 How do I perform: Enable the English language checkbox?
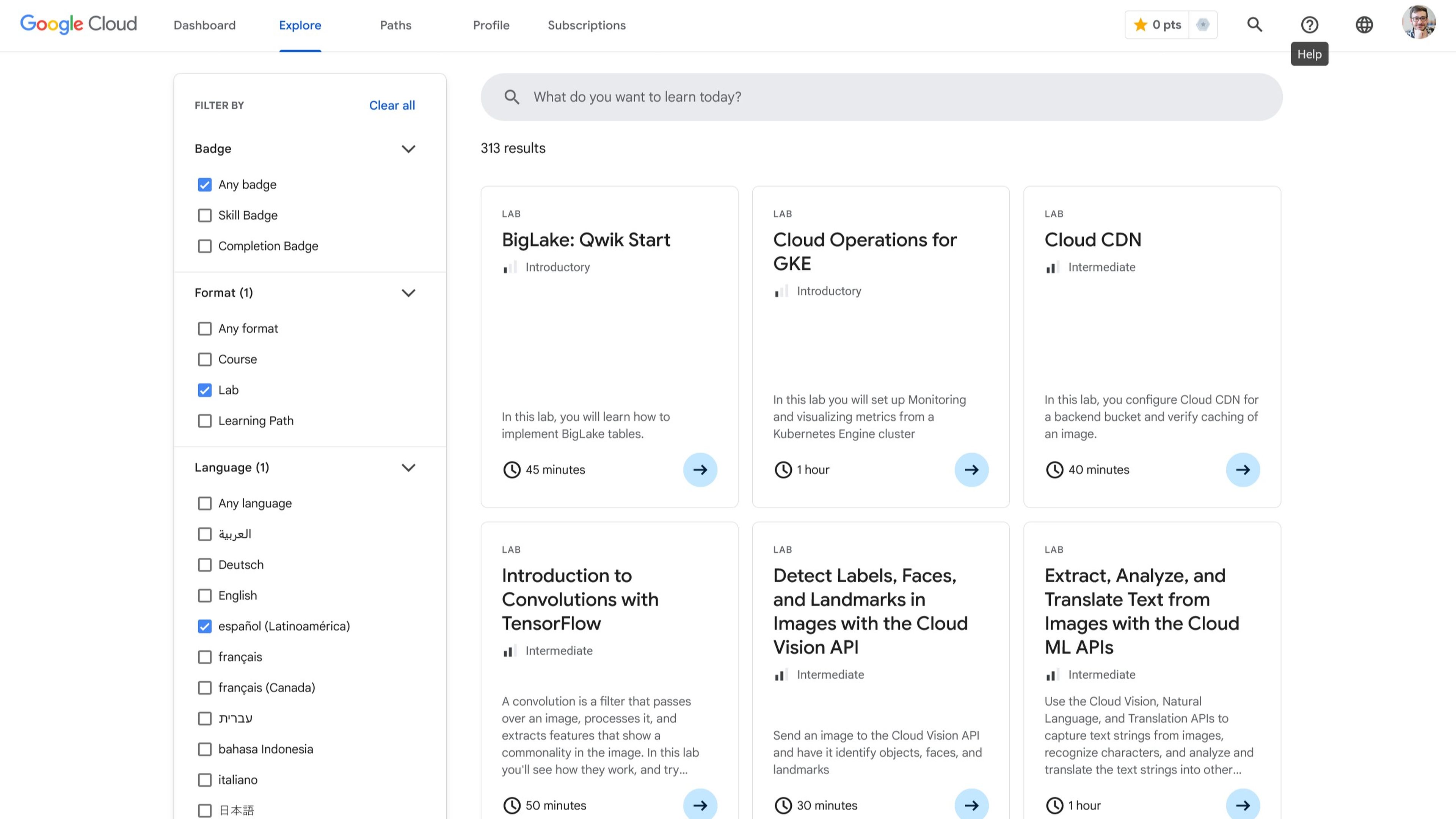[x=205, y=596]
